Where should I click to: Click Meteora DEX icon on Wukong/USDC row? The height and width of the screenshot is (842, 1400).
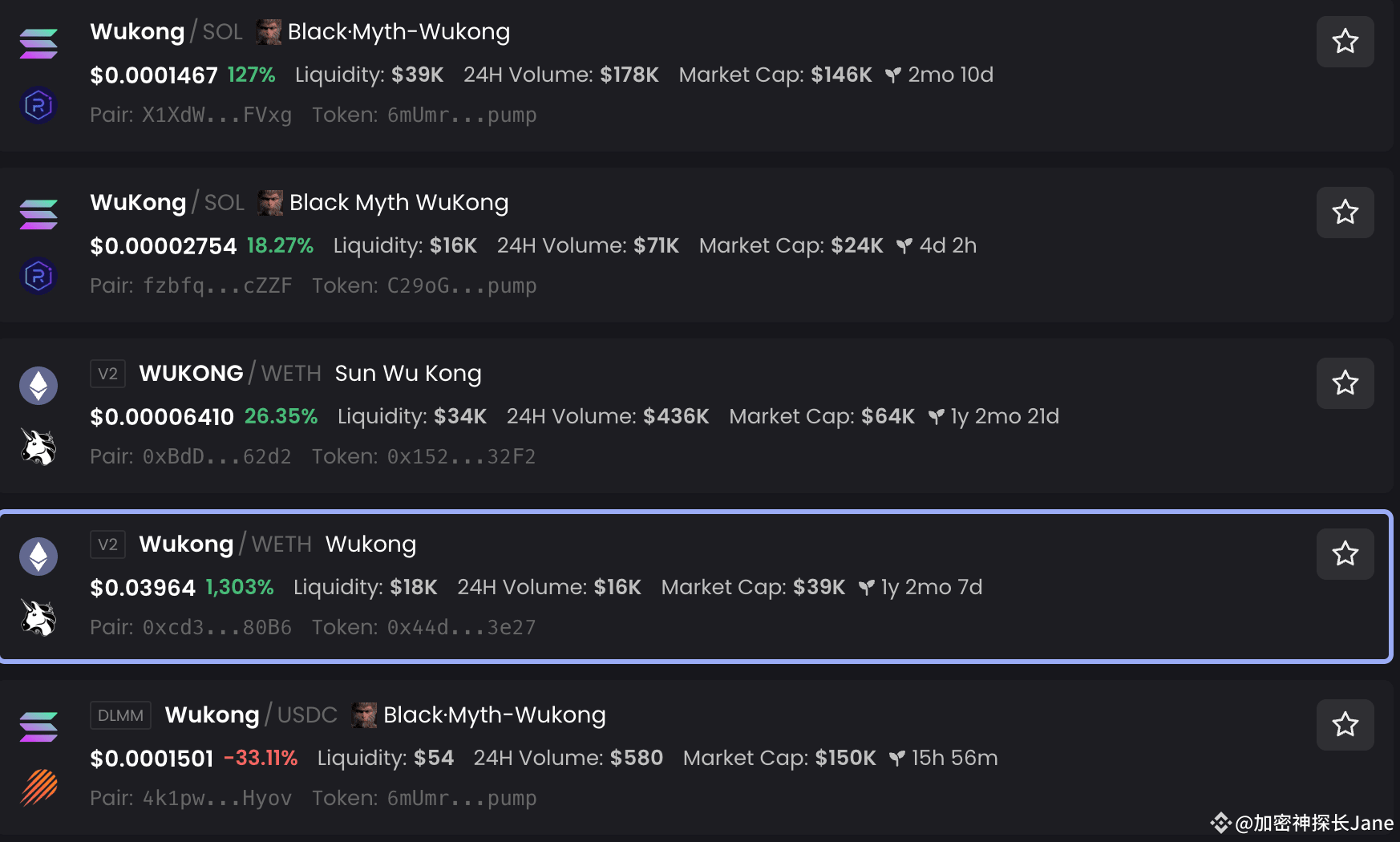pos(38,787)
